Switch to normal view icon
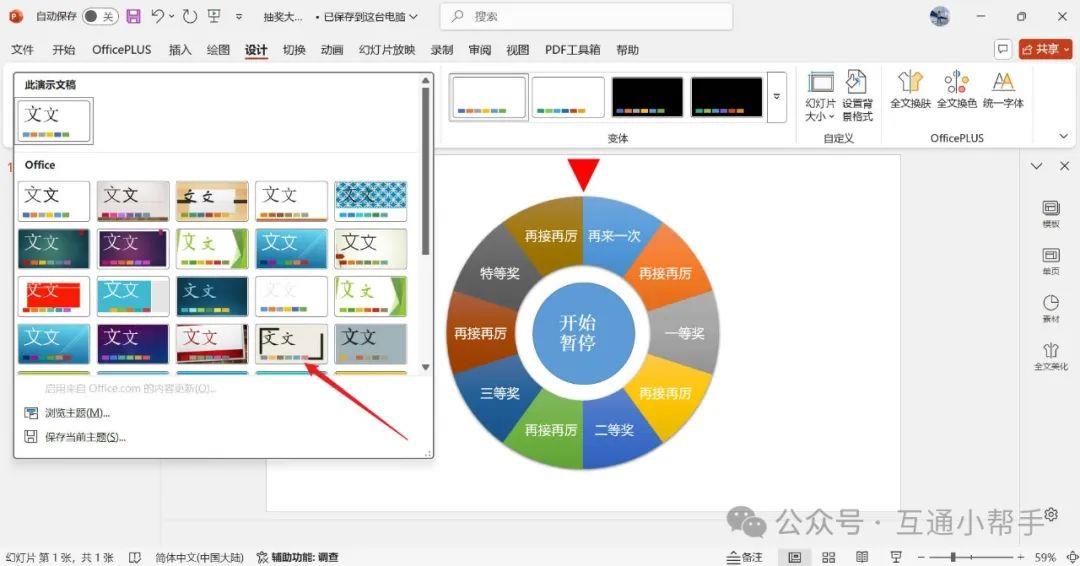Screen dimensions: 1080x566 click(795, 557)
